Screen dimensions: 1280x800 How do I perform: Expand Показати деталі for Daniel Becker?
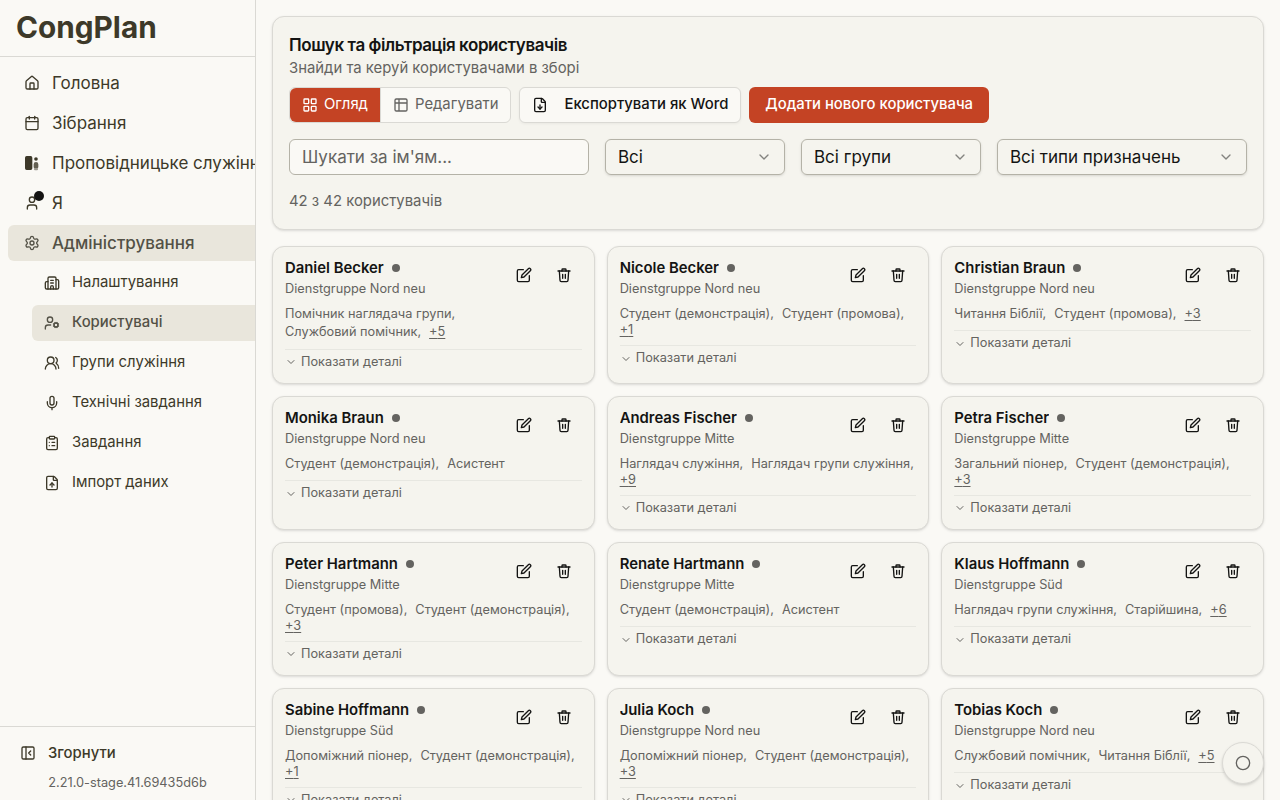pos(344,361)
